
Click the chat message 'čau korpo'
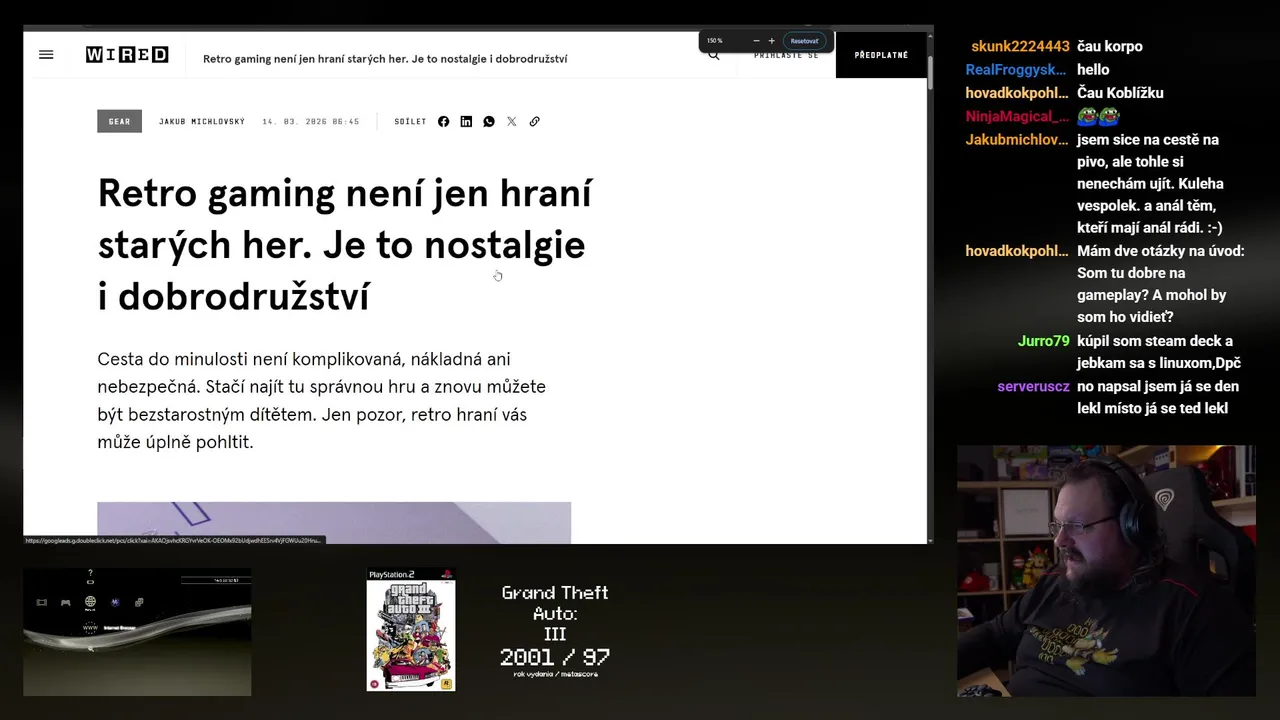click(x=1110, y=46)
